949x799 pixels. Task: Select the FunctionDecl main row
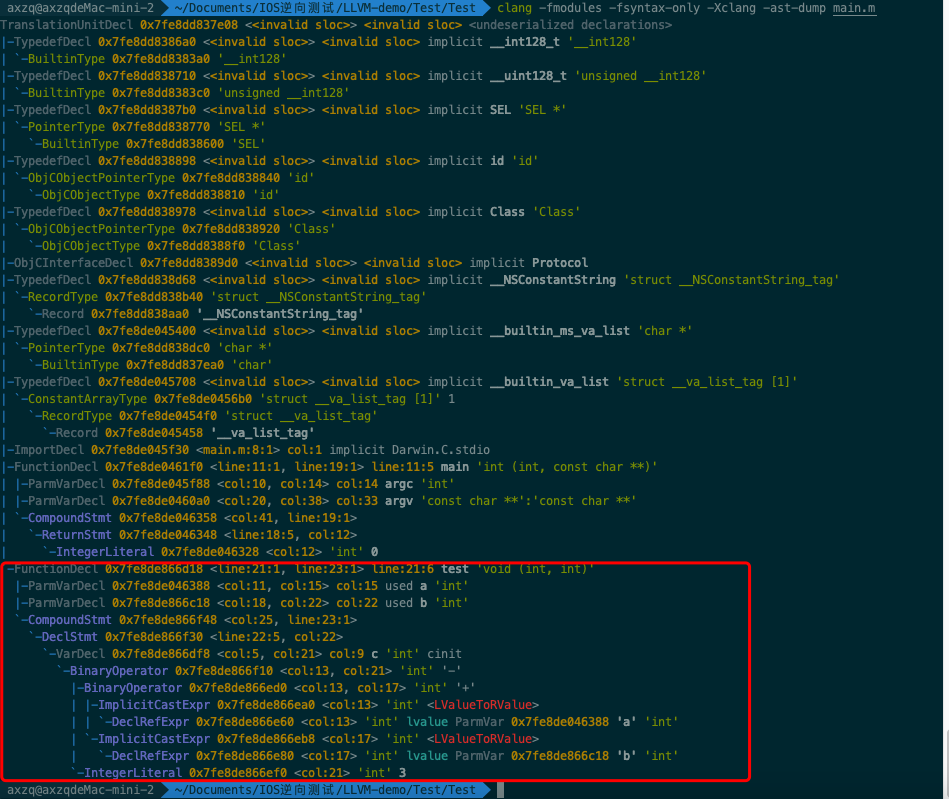[329, 467]
